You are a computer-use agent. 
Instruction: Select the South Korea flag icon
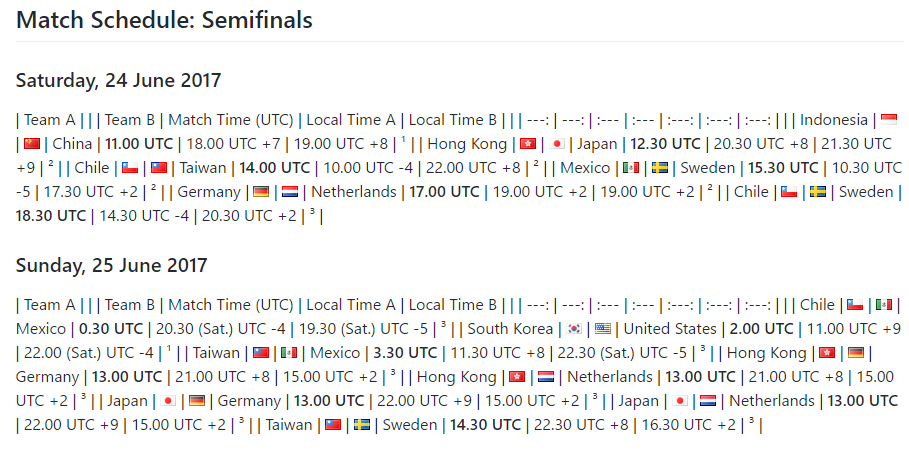tap(574, 329)
